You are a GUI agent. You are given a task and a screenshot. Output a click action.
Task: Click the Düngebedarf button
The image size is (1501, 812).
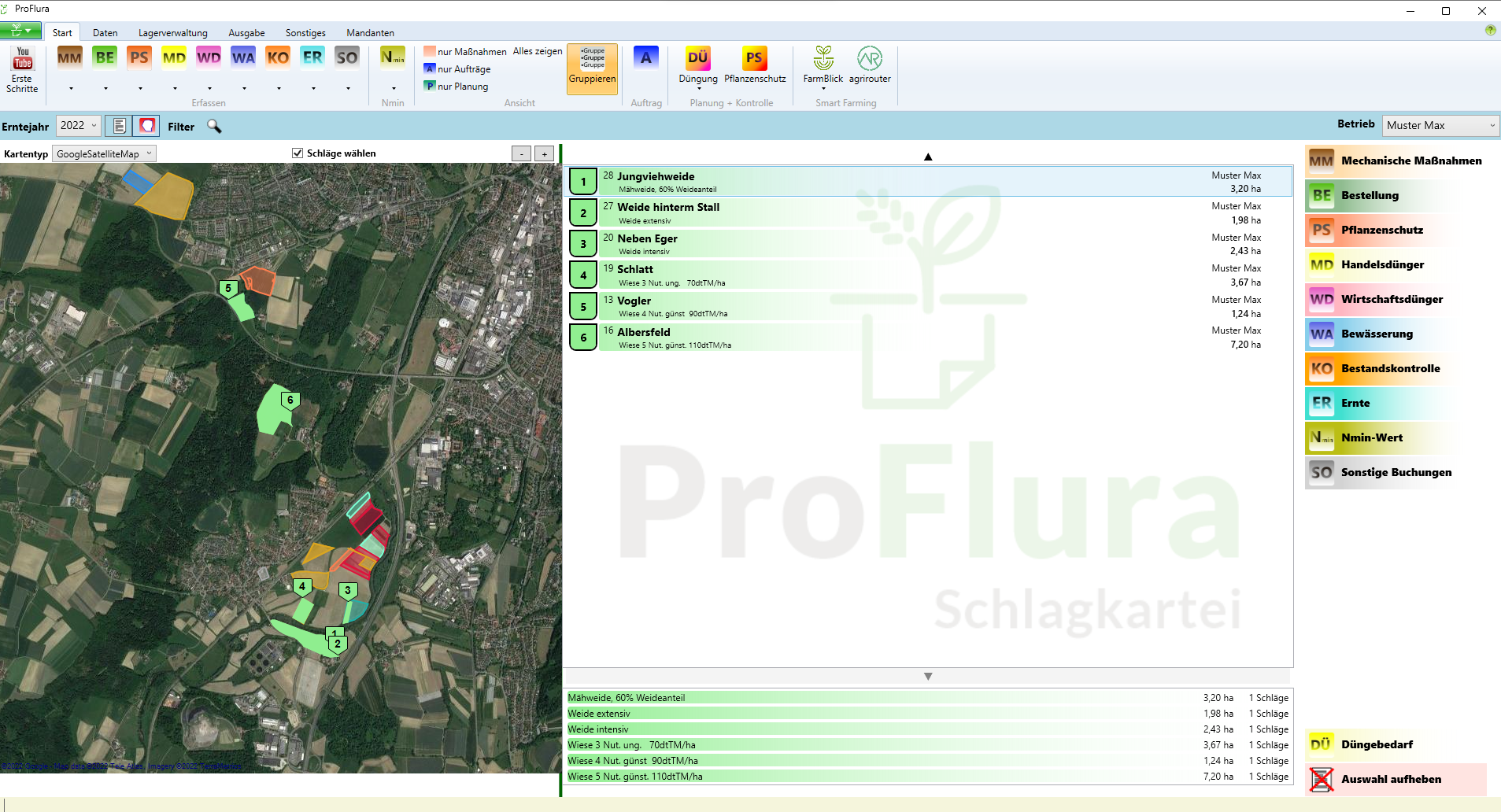coord(1376,744)
